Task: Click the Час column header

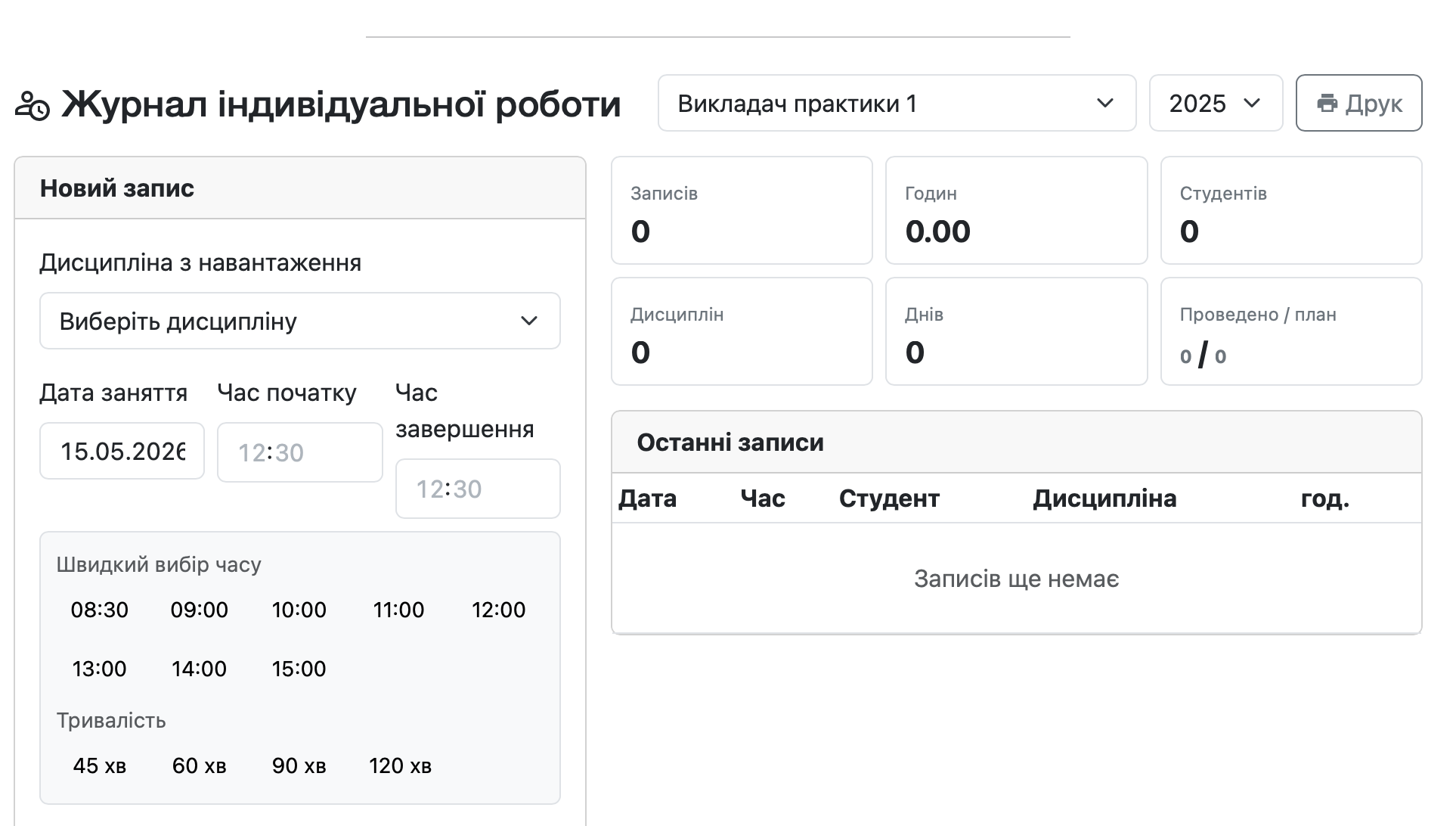Action: click(763, 498)
